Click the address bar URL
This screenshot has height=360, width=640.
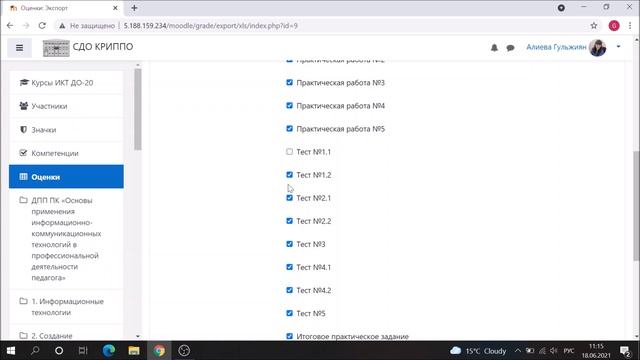[x=211, y=26]
